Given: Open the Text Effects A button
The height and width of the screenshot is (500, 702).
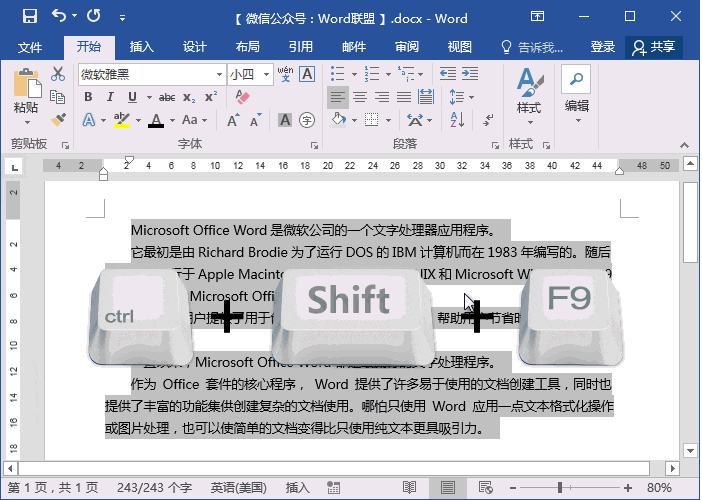Looking at the screenshot, I should [x=89, y=120].
